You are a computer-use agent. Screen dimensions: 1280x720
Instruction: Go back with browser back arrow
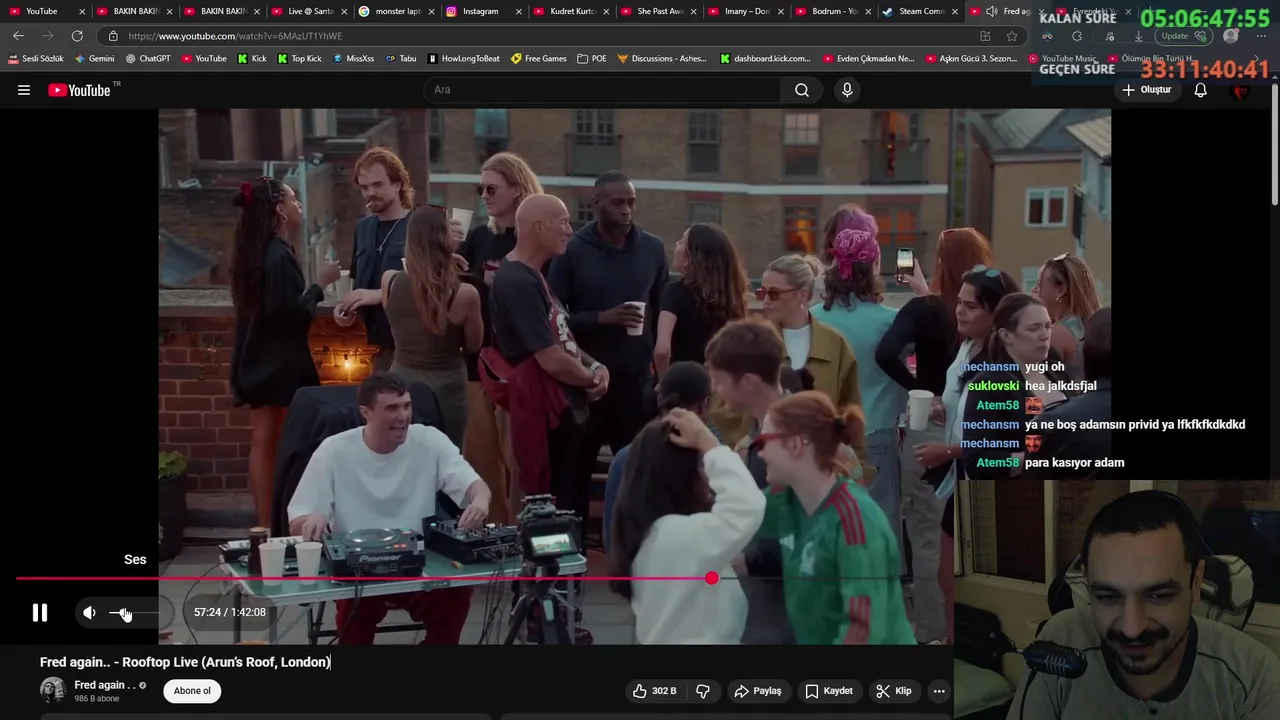[x=18, y=36]
